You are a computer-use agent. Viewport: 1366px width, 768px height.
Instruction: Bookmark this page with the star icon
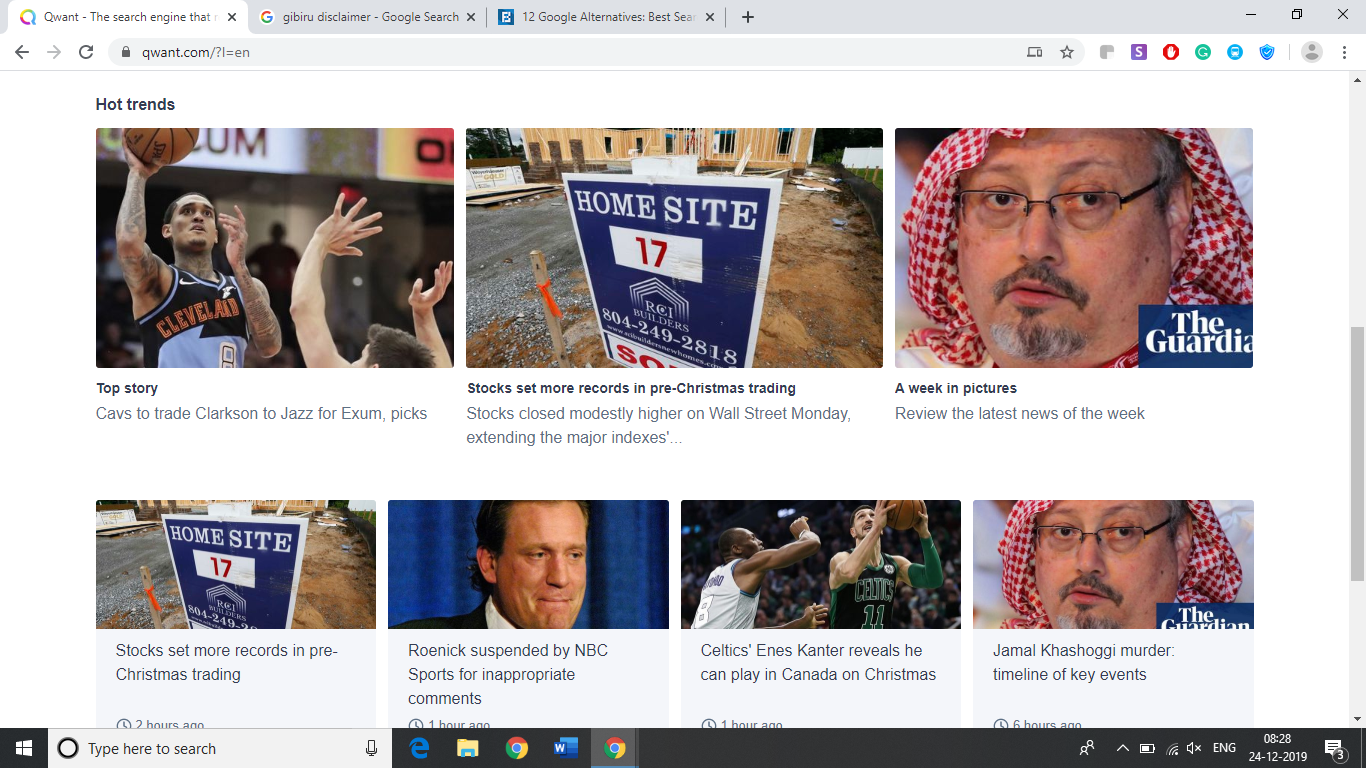click(1067, 52)
